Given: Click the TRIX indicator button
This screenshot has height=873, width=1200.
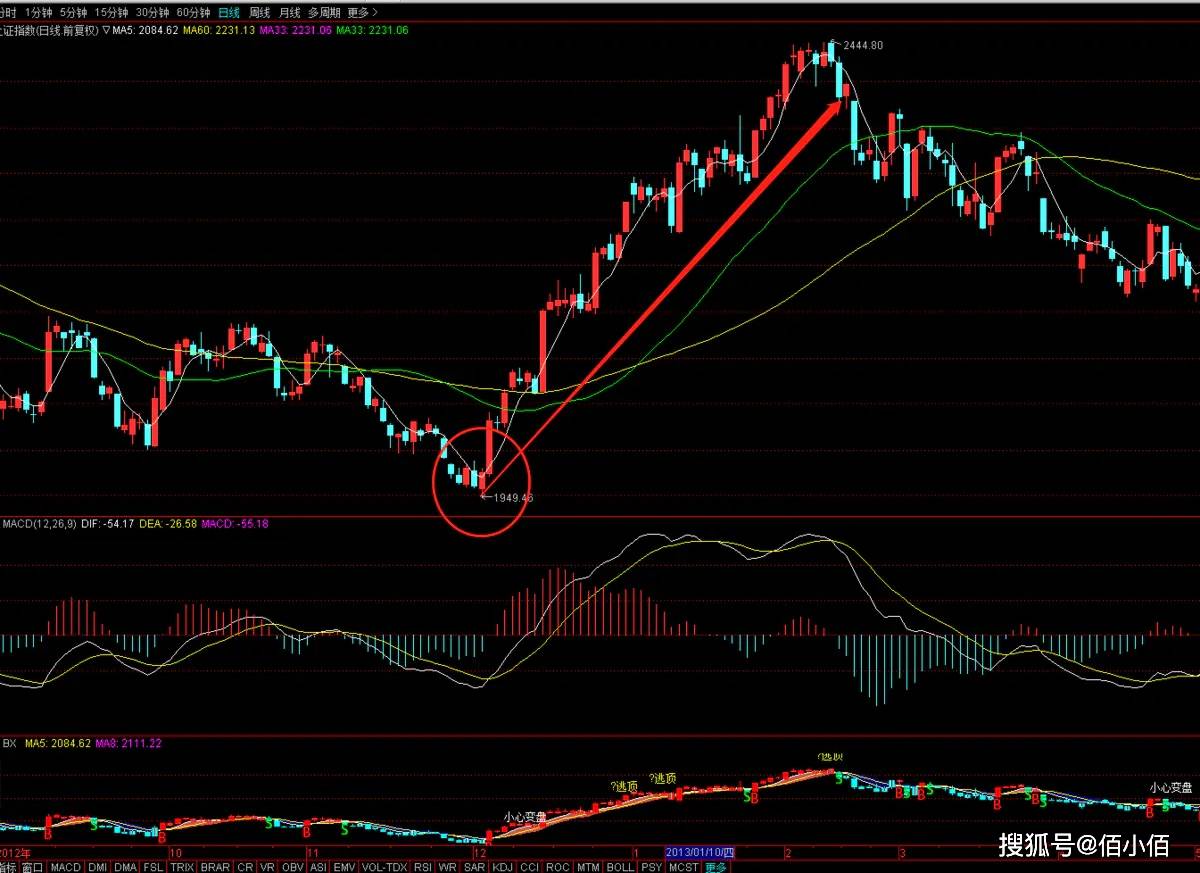Looking at the screenshot, I should point(182,867).
